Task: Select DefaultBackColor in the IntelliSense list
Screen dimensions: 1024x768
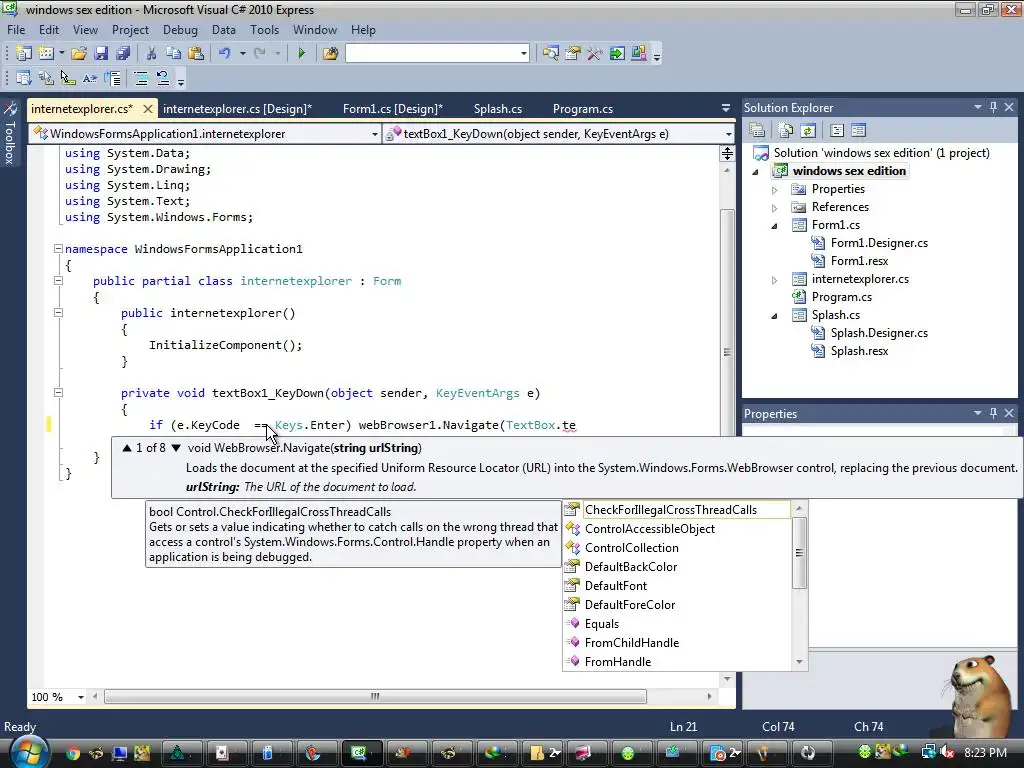Action: point(677,567)
